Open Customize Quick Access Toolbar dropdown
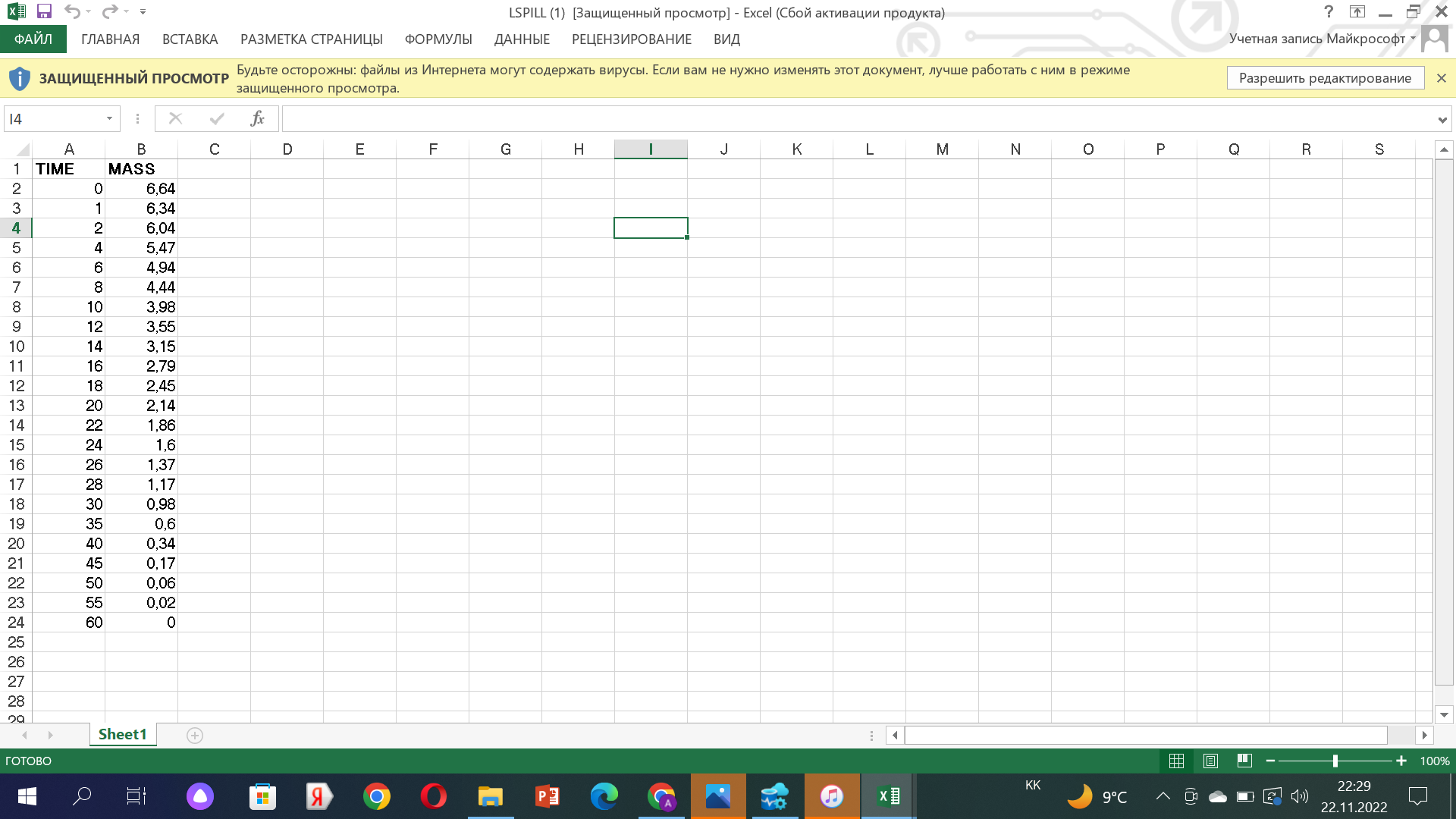This screenshot has height=819, width=1456. coord(143,12)
